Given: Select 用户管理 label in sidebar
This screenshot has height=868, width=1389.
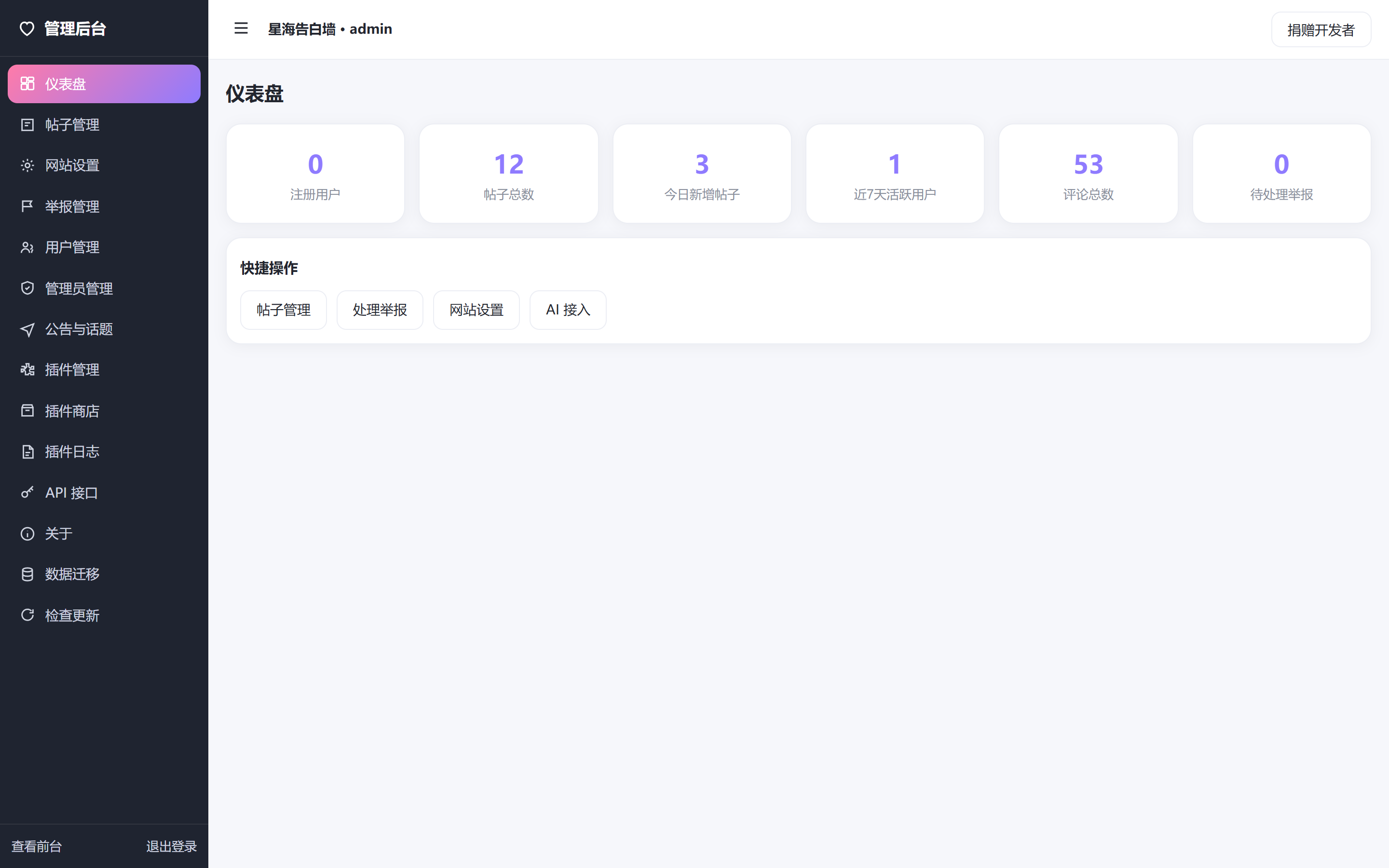Looking at the screenshot, I should coord(72,247).
